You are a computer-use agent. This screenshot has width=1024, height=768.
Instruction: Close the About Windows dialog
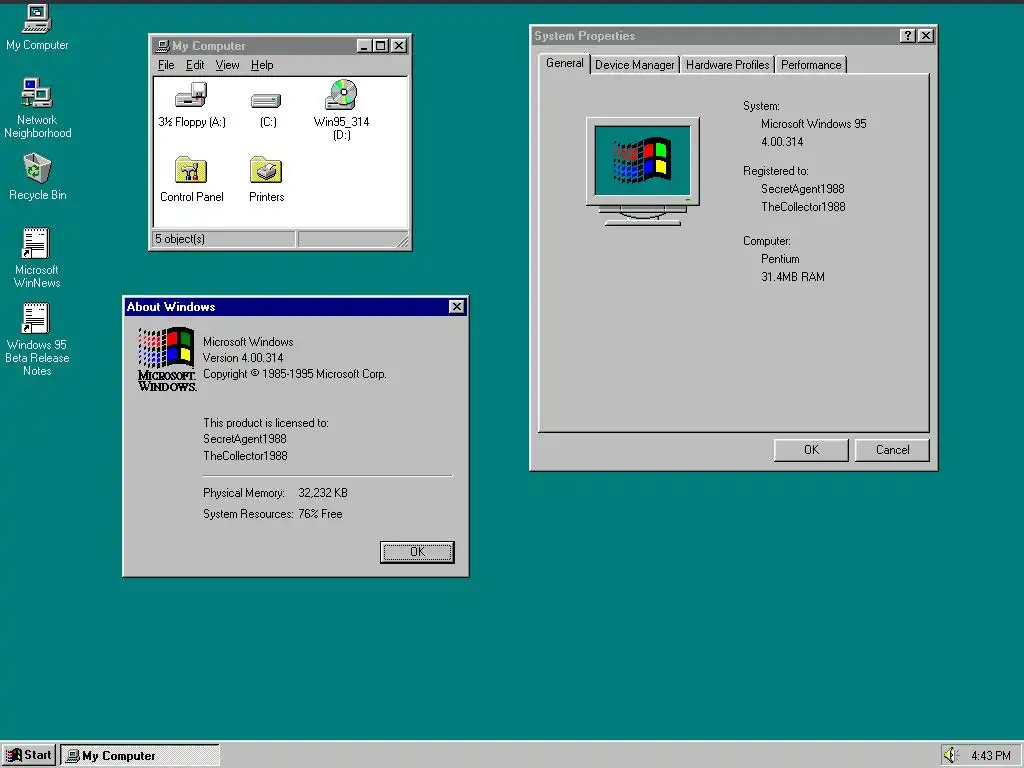(x=457, y=307)
